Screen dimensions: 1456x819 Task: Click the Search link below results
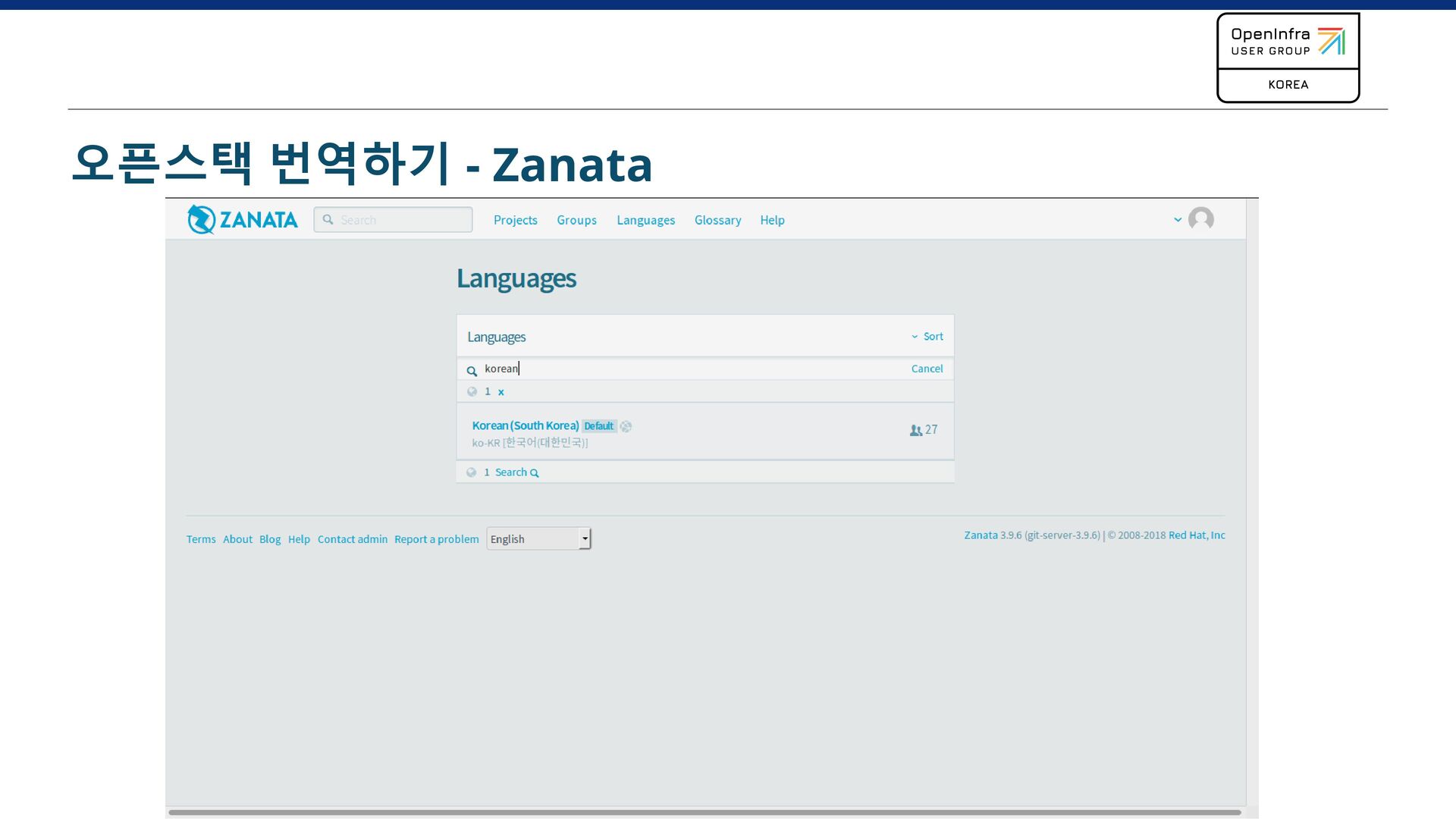(516, 472)
